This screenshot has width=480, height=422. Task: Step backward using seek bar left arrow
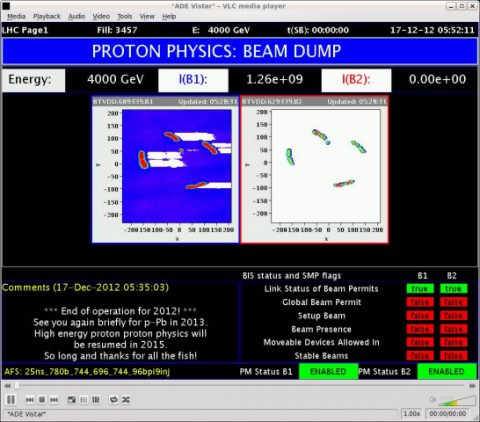(7, 386)
